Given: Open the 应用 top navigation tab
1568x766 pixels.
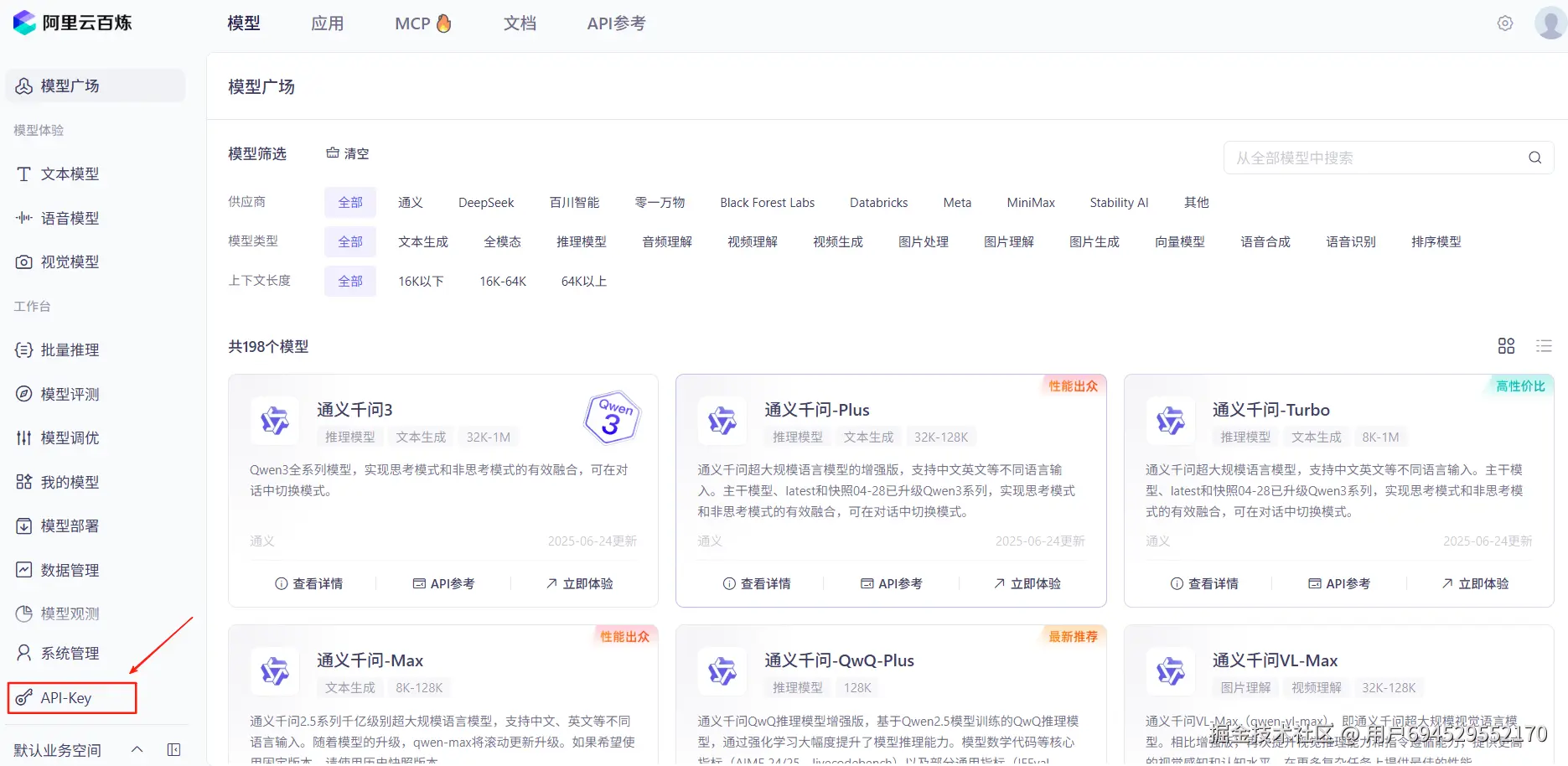Looking at the screenshot, I should pos(328,23).
